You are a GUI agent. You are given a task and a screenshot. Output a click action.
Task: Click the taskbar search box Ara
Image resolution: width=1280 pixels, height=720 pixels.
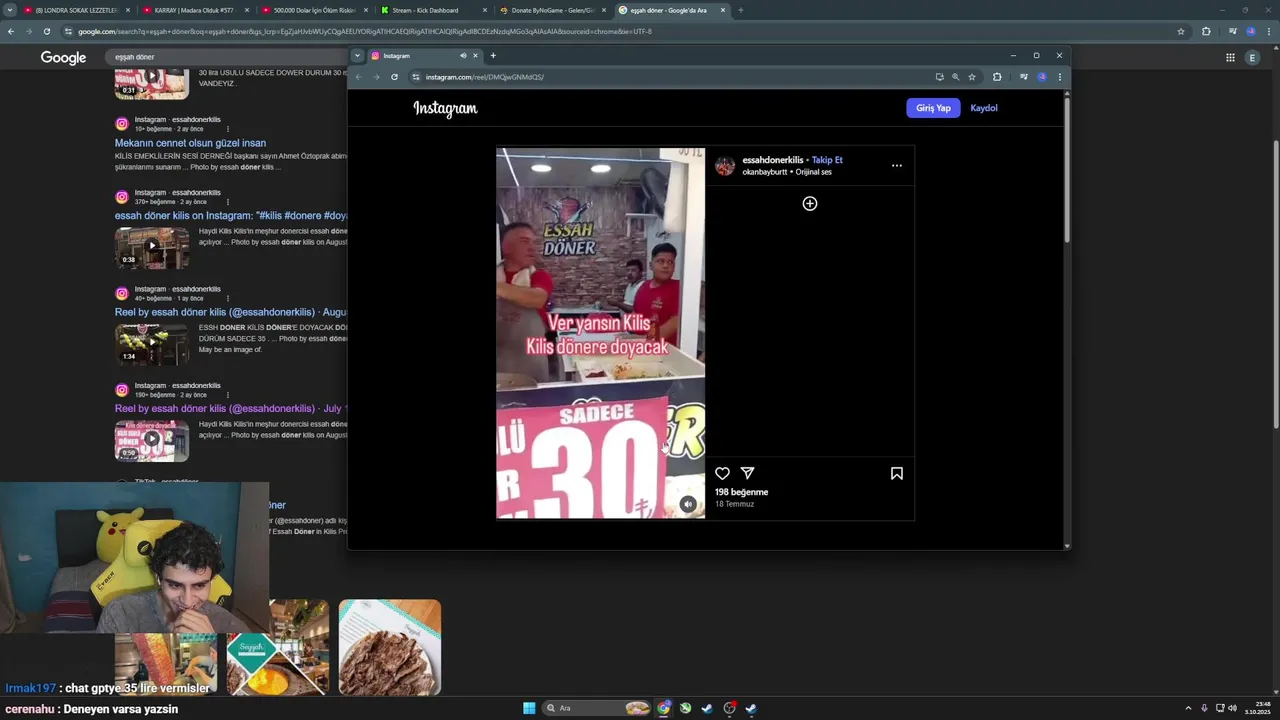point(597,708)
